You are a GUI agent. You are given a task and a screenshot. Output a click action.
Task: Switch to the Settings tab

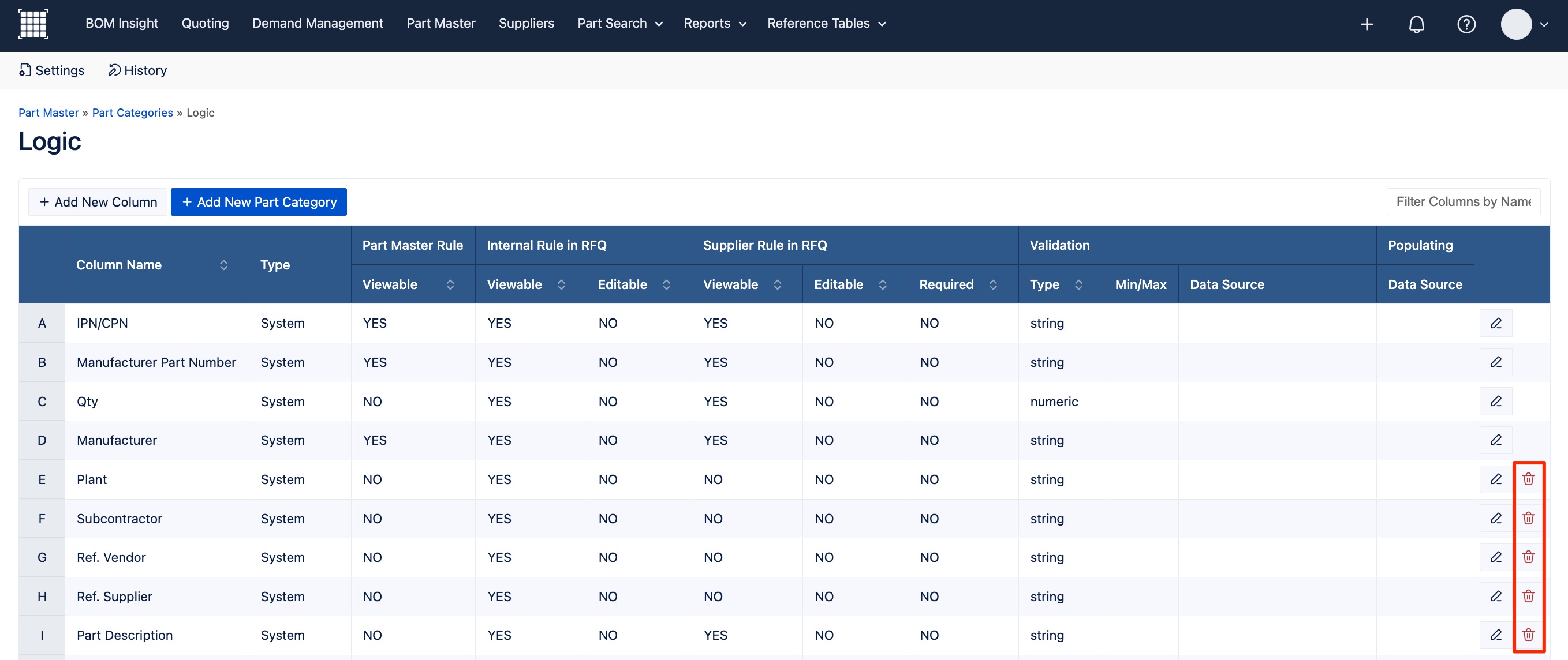click(x=51, y=70)
